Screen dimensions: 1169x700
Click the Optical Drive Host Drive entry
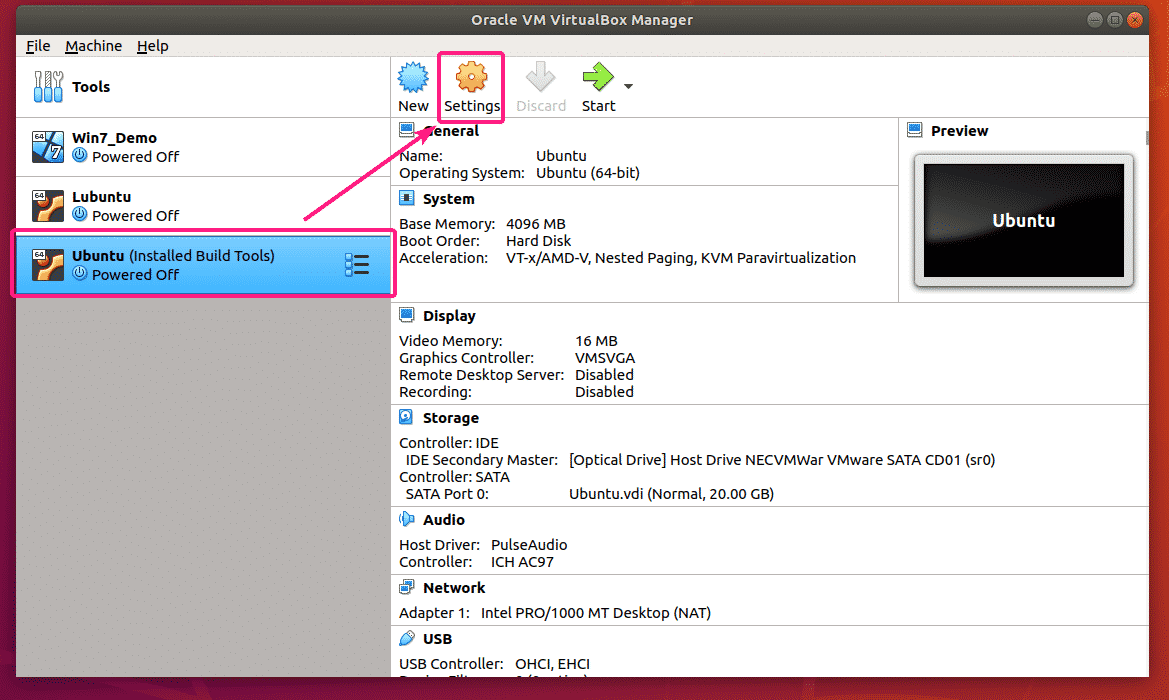782,460
